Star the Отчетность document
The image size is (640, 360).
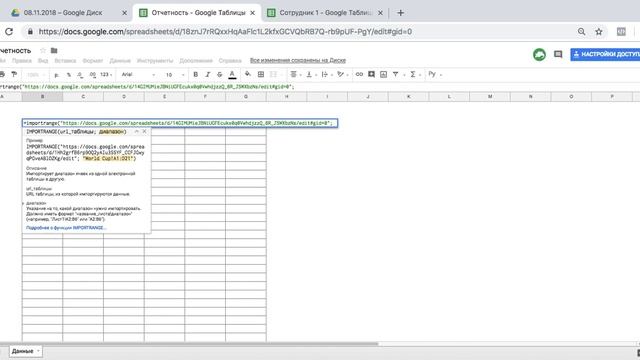point(42,51)
